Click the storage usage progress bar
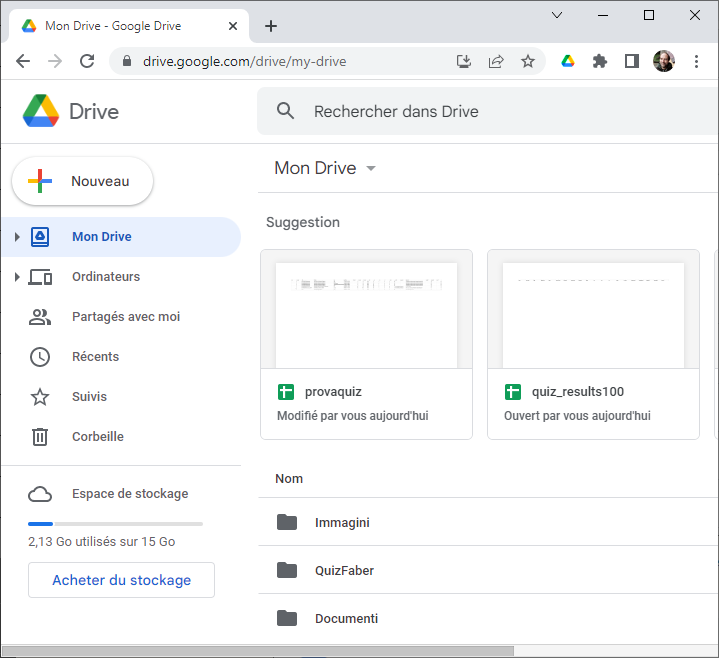This screenshot has width=719, height=658. coord(115,524)
